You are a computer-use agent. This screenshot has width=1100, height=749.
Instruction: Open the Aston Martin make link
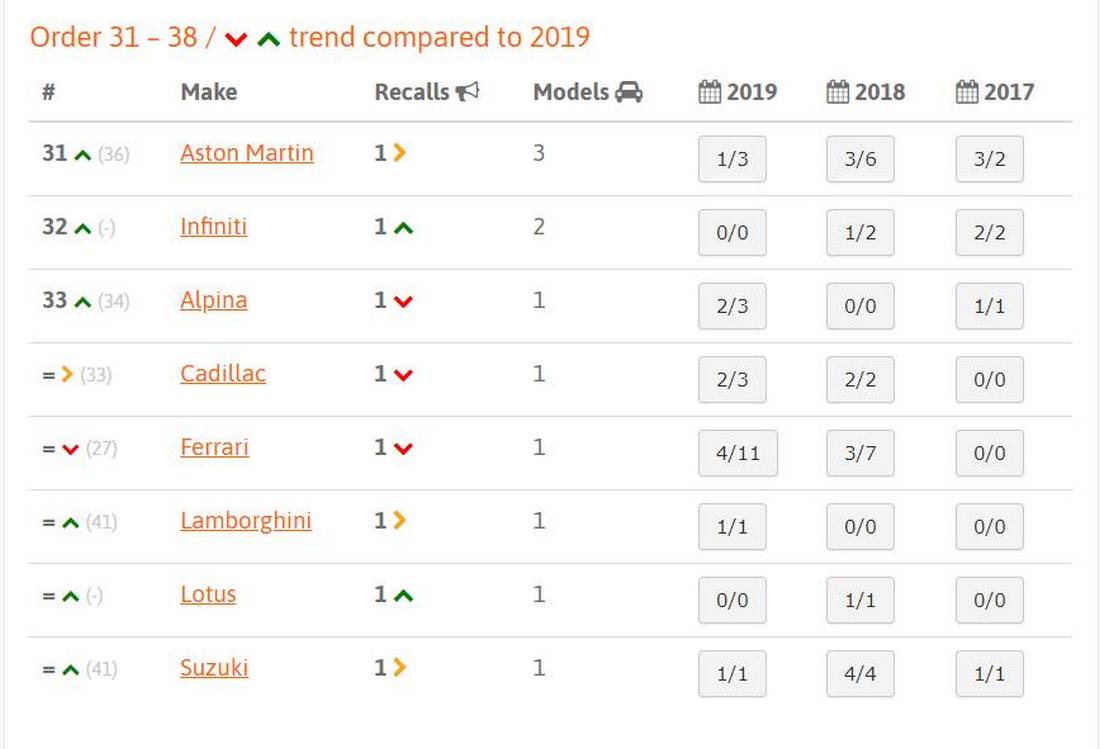pyautogui.click(x=247, y=153)
